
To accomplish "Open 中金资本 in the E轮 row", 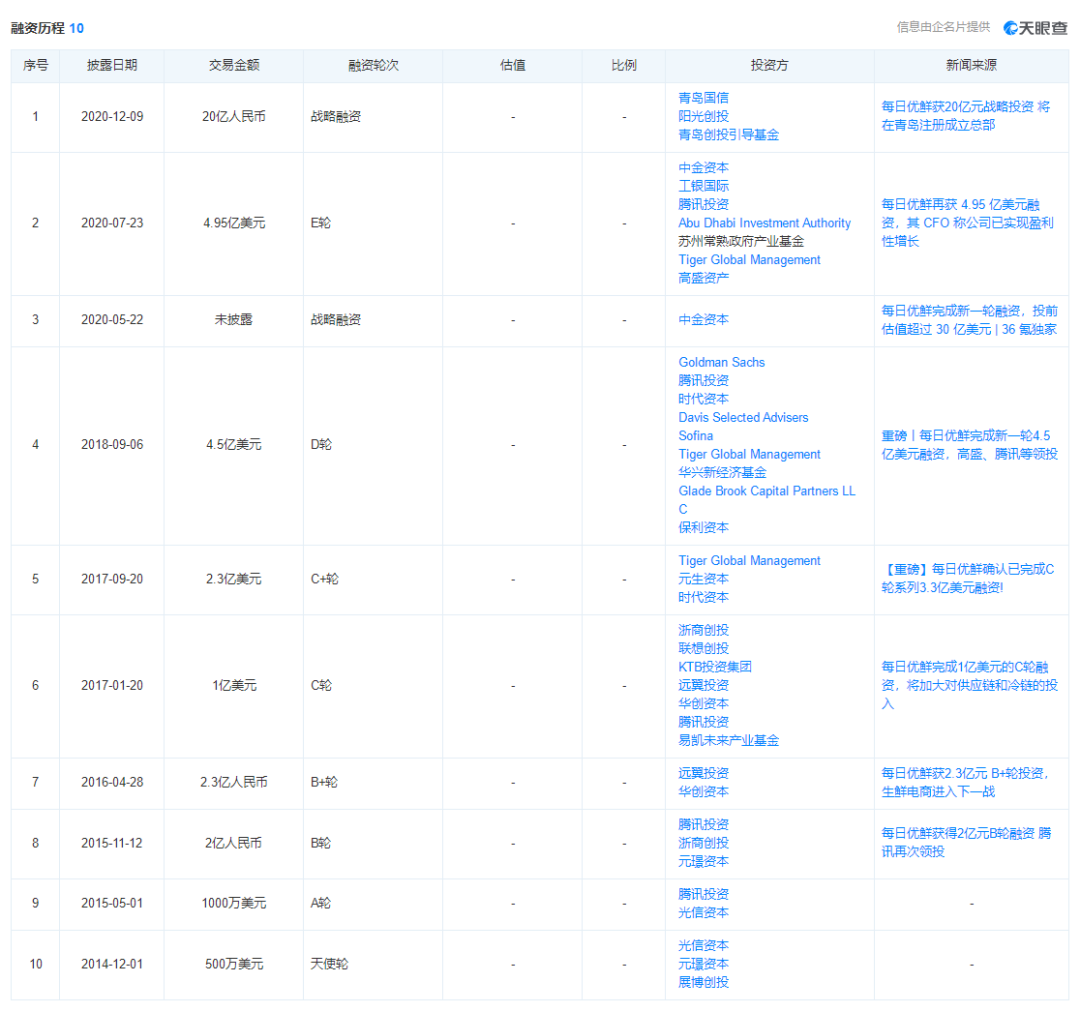I will click(x=703, y=167).
